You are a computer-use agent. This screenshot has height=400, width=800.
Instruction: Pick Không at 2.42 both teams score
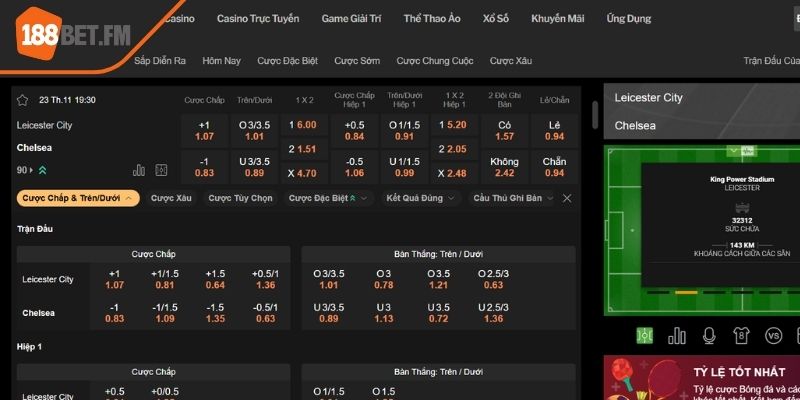pyautogui.click(x=505, y=167)
